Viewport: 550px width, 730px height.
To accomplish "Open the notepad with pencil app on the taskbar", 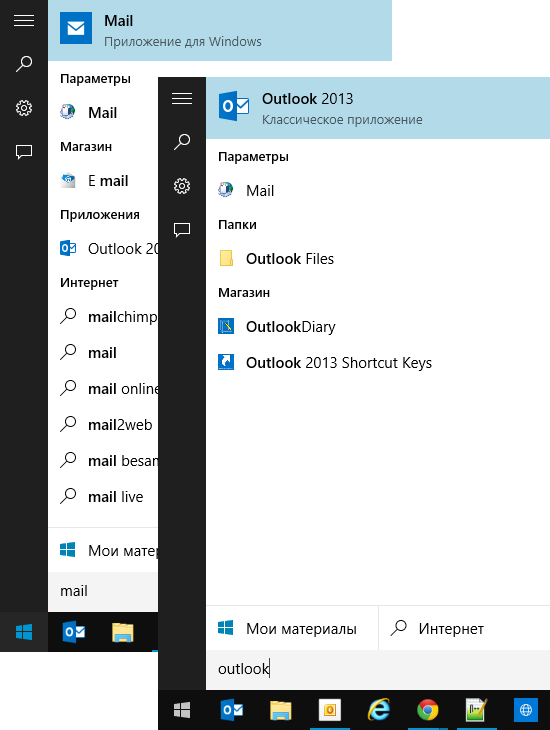I will tap(477, 710).
